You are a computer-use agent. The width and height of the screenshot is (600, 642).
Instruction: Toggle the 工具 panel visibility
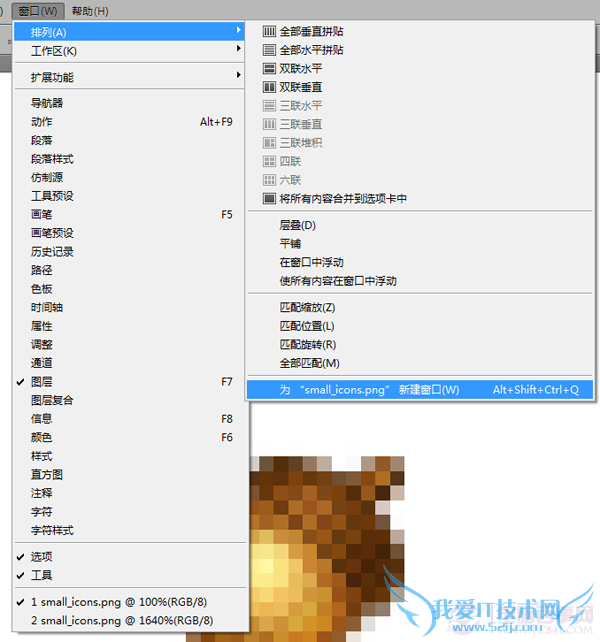coord(20,575)
